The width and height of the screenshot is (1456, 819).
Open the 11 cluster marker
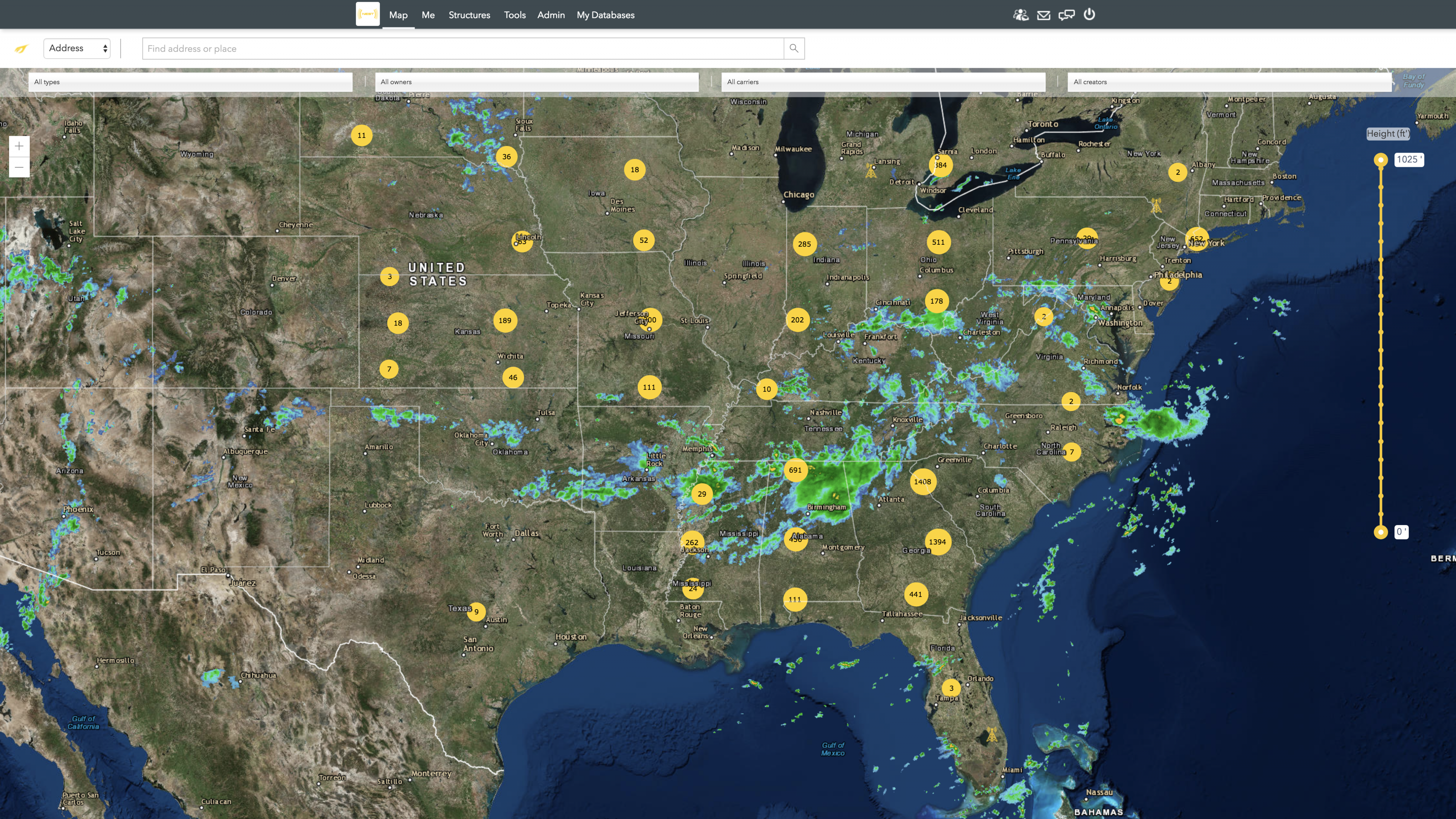coord(362,135)
